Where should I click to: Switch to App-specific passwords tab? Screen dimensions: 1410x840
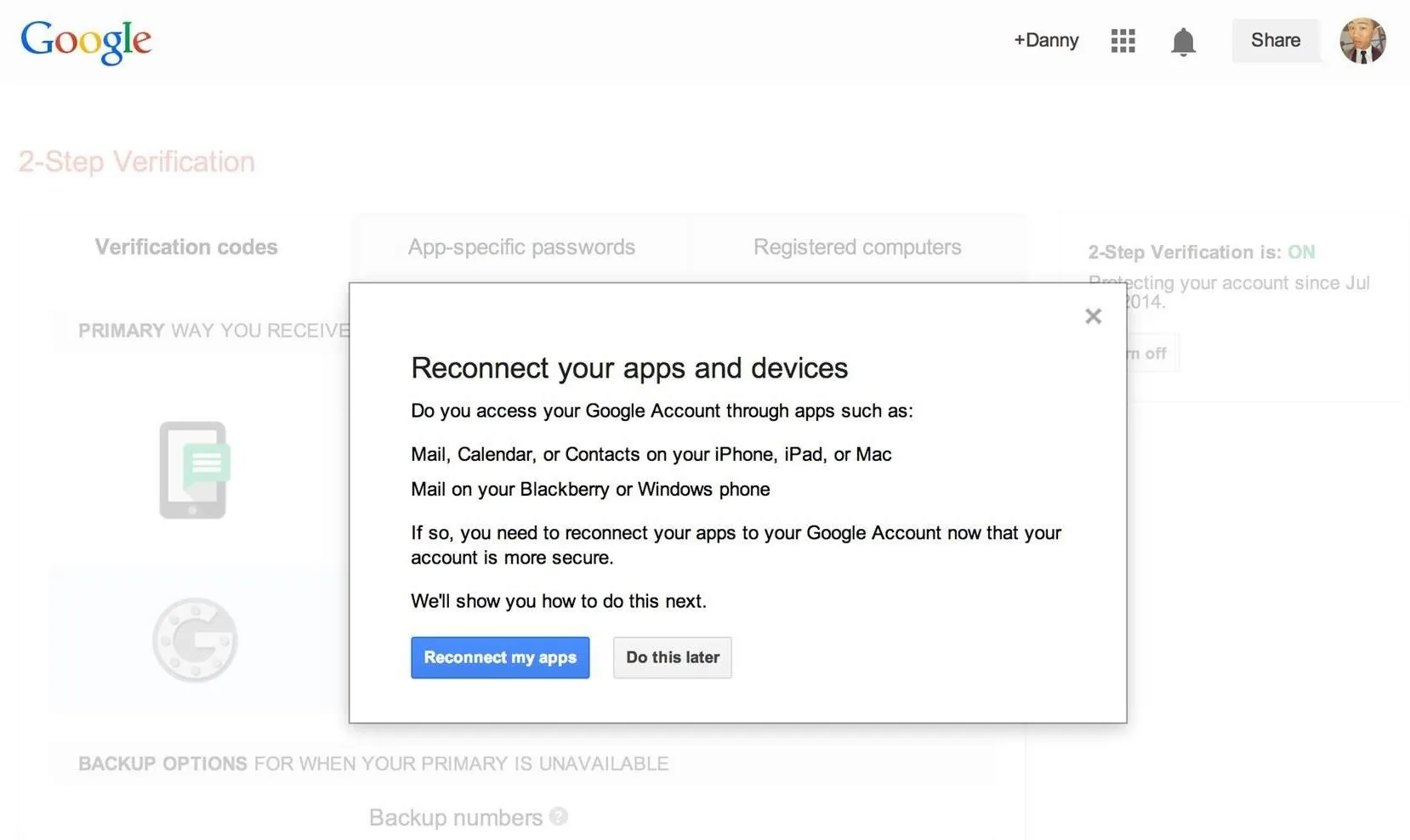click(x=521, y=247)
